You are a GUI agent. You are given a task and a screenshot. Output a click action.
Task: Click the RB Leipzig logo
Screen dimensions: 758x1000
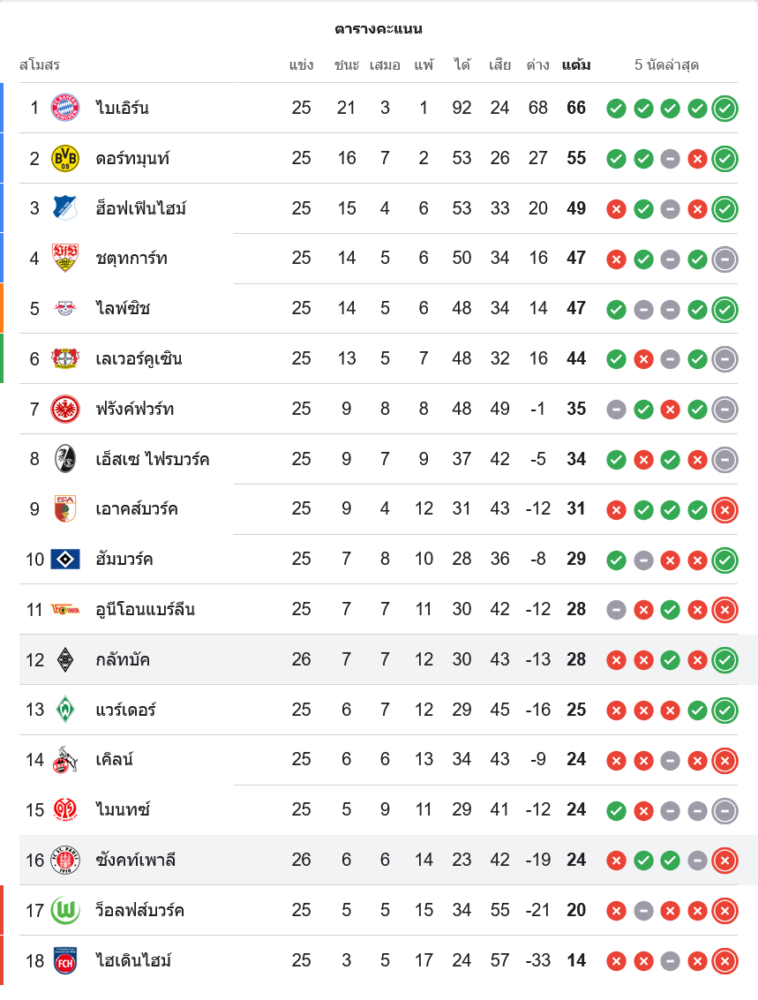(65, 308)
